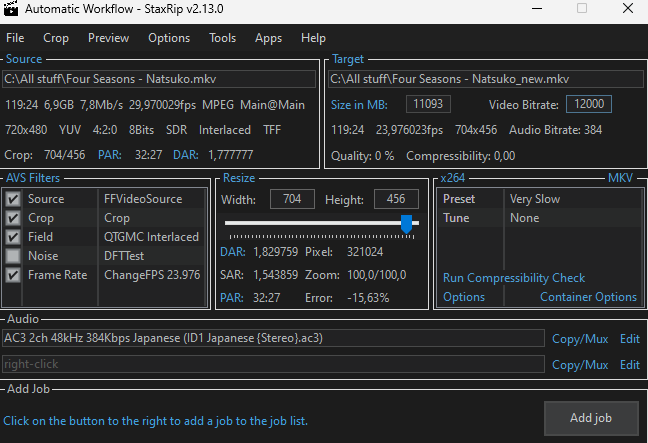This screenshot has width=648, height=443.
Task: Open the Crop menu
Action: point(56,38)
